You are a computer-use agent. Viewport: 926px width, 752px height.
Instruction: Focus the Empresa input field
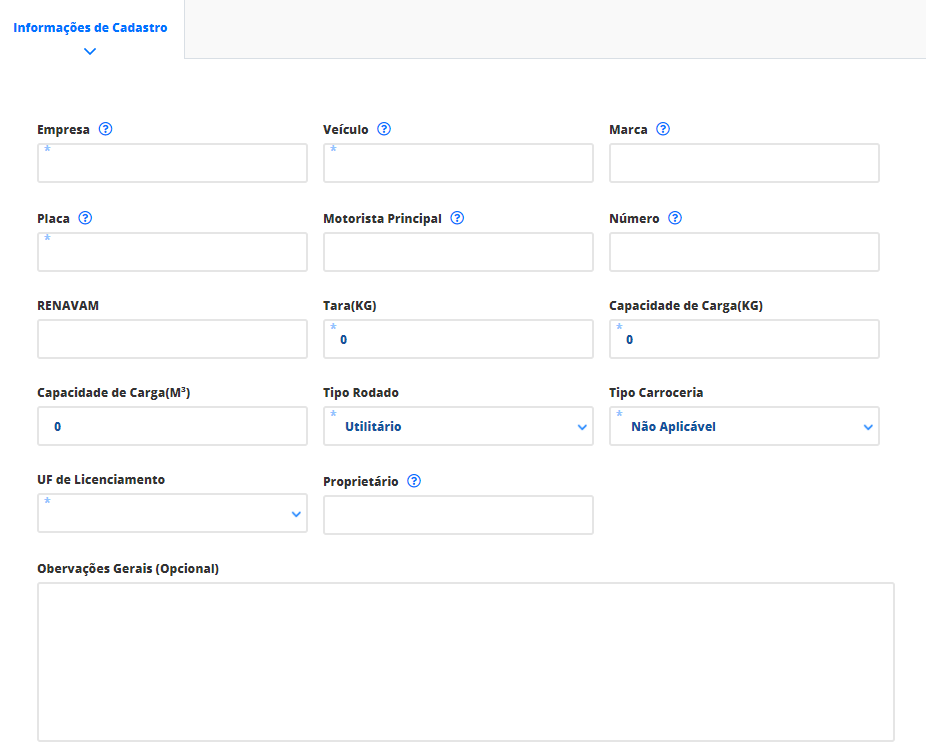(x=172, y=163)
